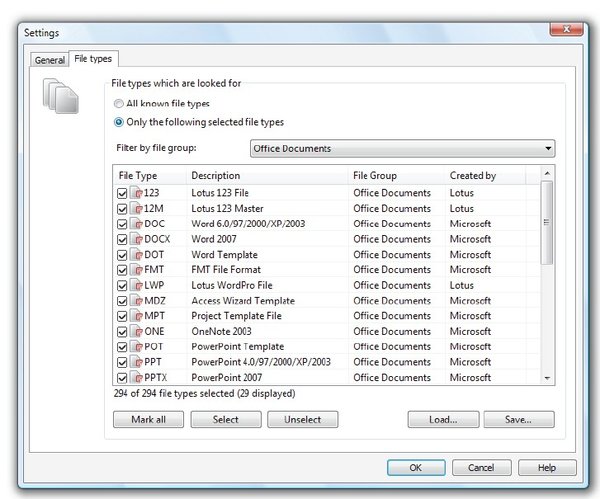Uncheck the DOC file type checkbox
Viewport: 600px width, 499px height.
(x=122, y=224)
